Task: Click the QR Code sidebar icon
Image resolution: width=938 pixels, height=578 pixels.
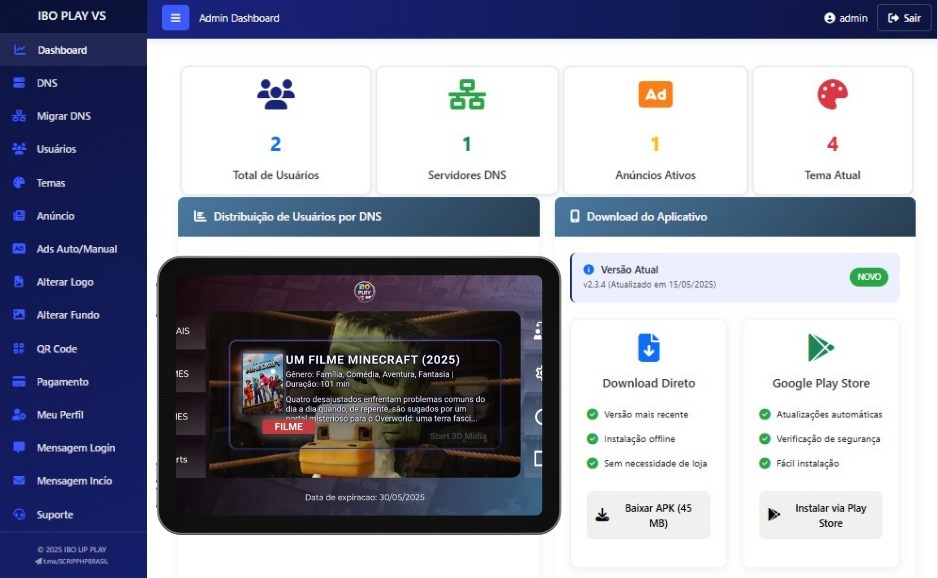Action: (x=19, y=349)
